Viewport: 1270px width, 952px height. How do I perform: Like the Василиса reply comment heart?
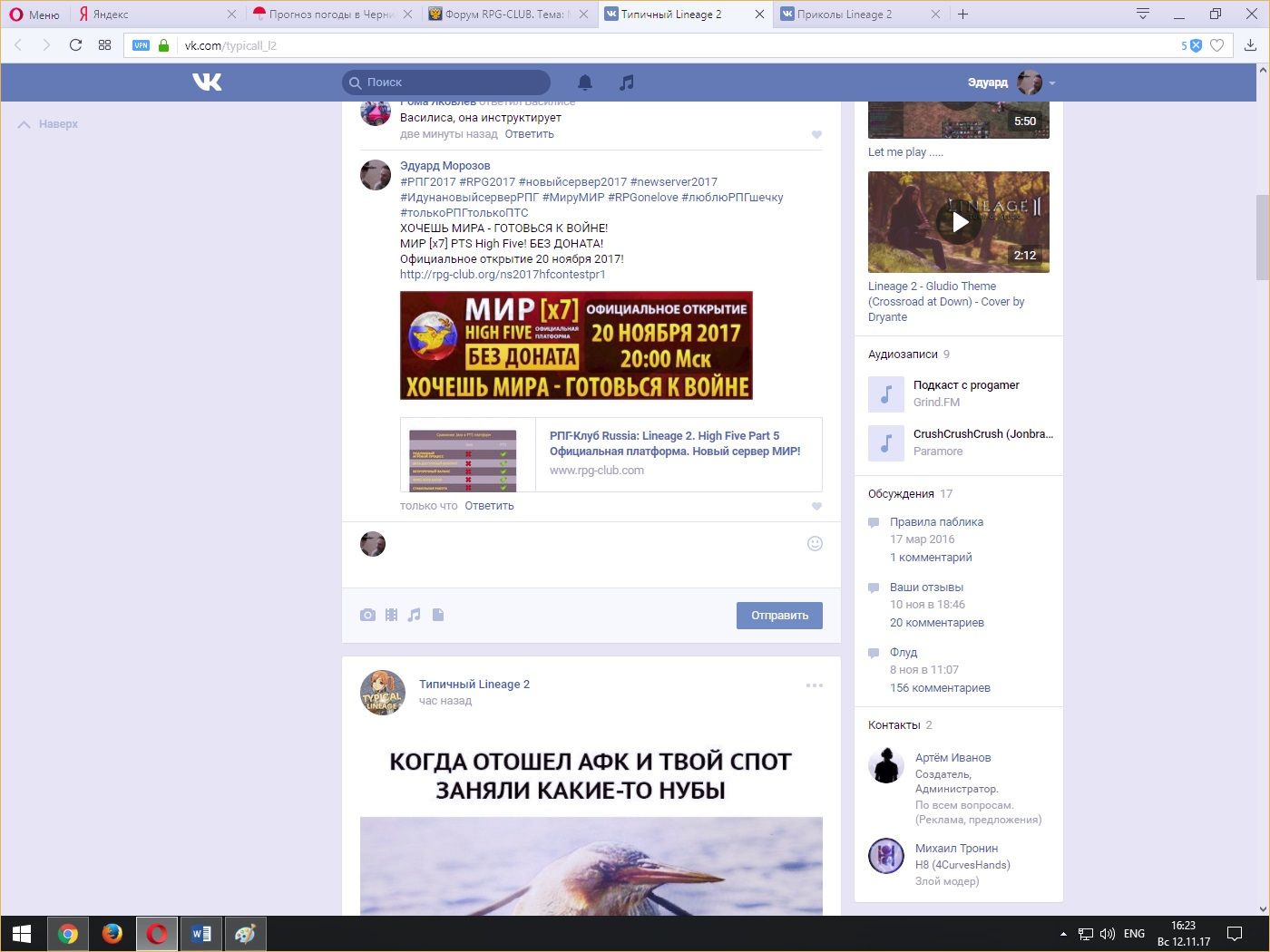(816, 134)
